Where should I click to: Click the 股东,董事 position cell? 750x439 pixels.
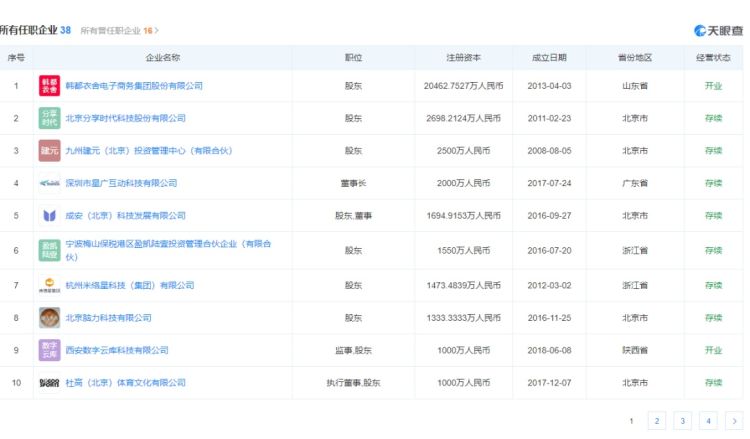pyautogui.click(x=353, y=216)
